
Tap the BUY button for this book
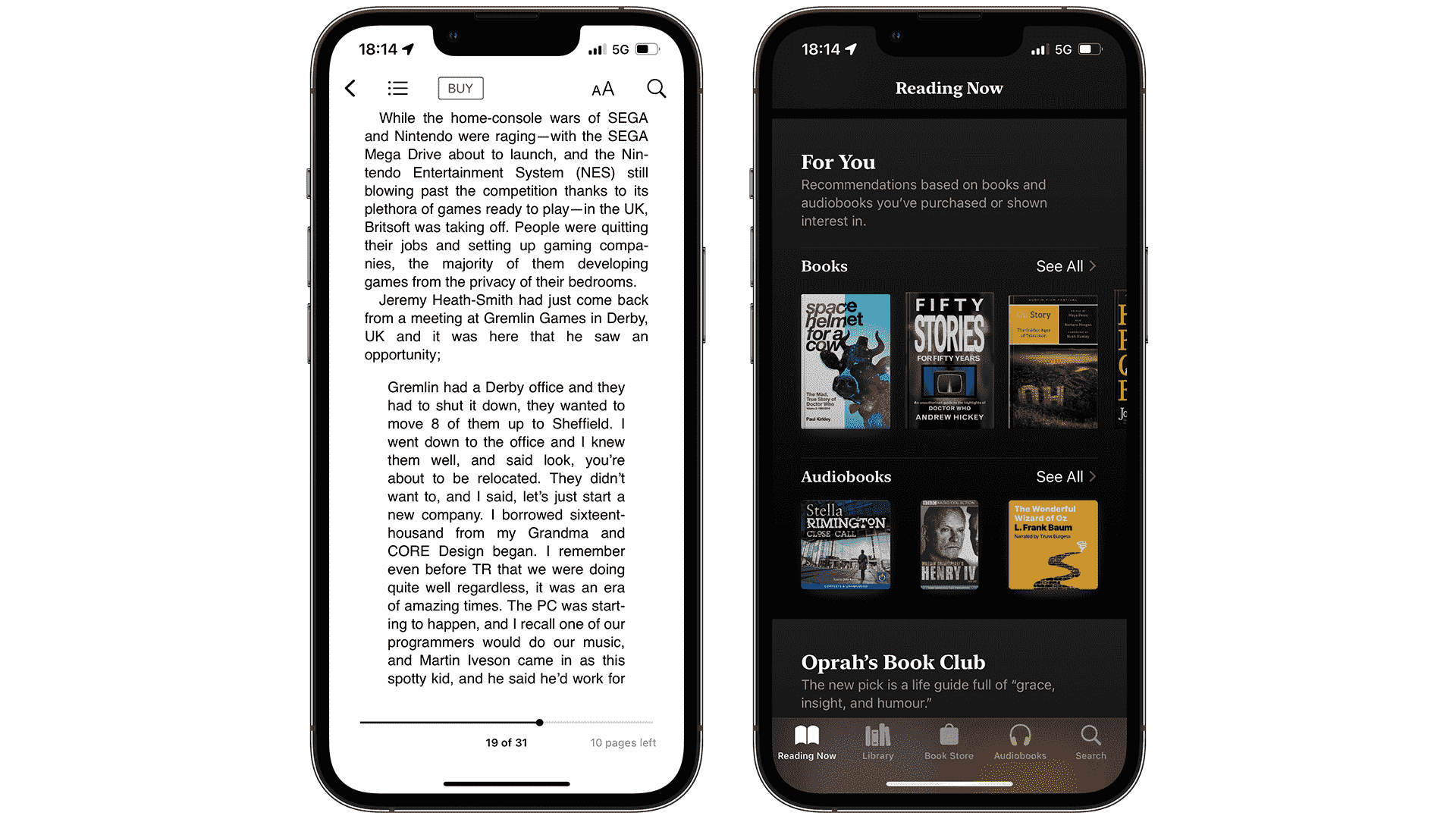[x=460, y=89]
